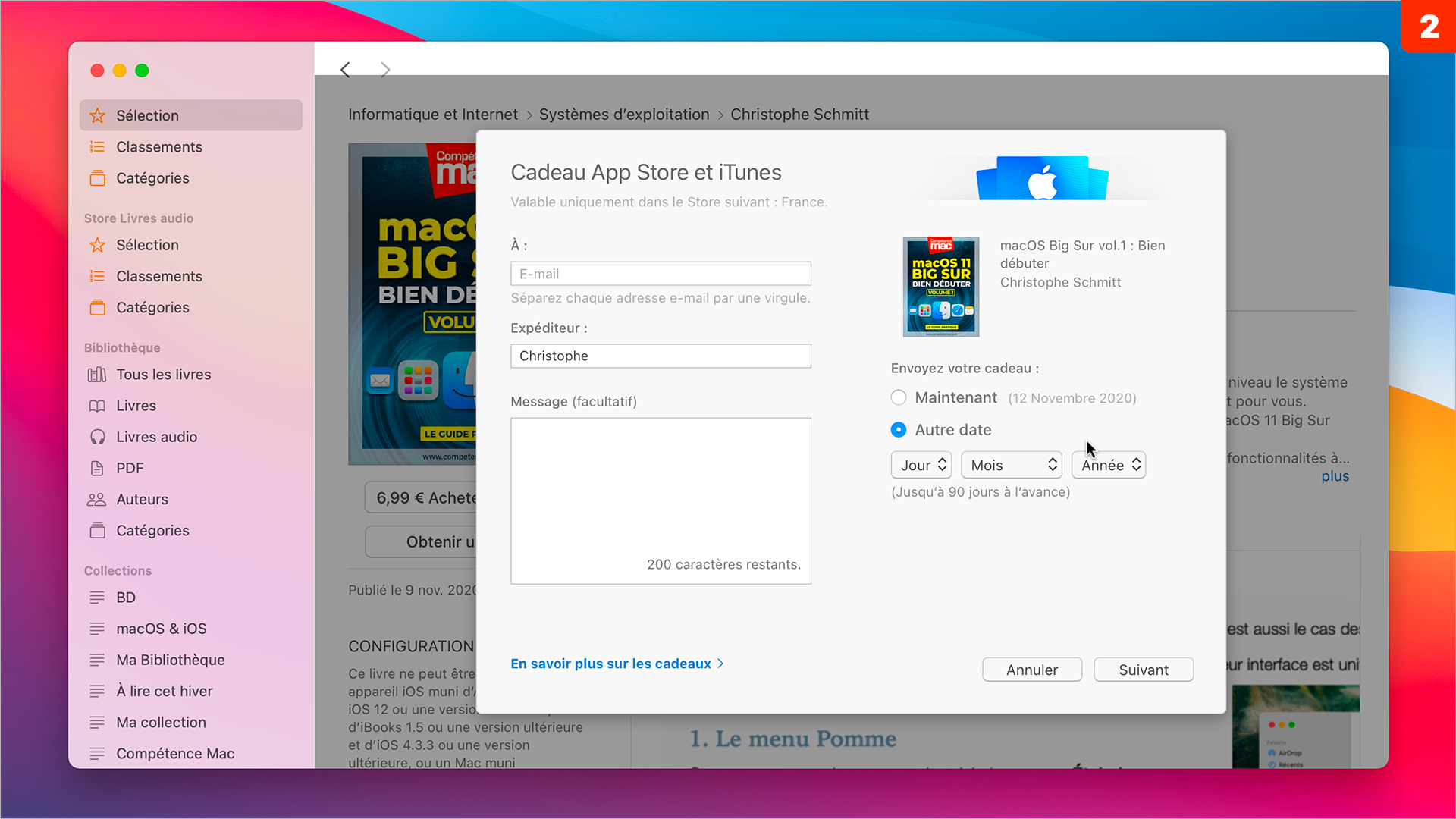Click the BD collection list icon

pyautogui.click(x=97, y=598)
